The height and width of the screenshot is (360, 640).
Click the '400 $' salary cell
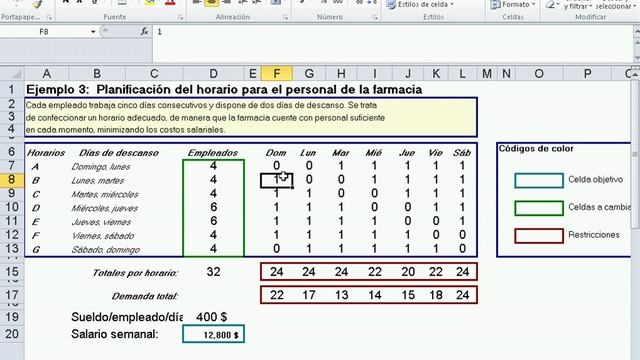click(212, 317)
